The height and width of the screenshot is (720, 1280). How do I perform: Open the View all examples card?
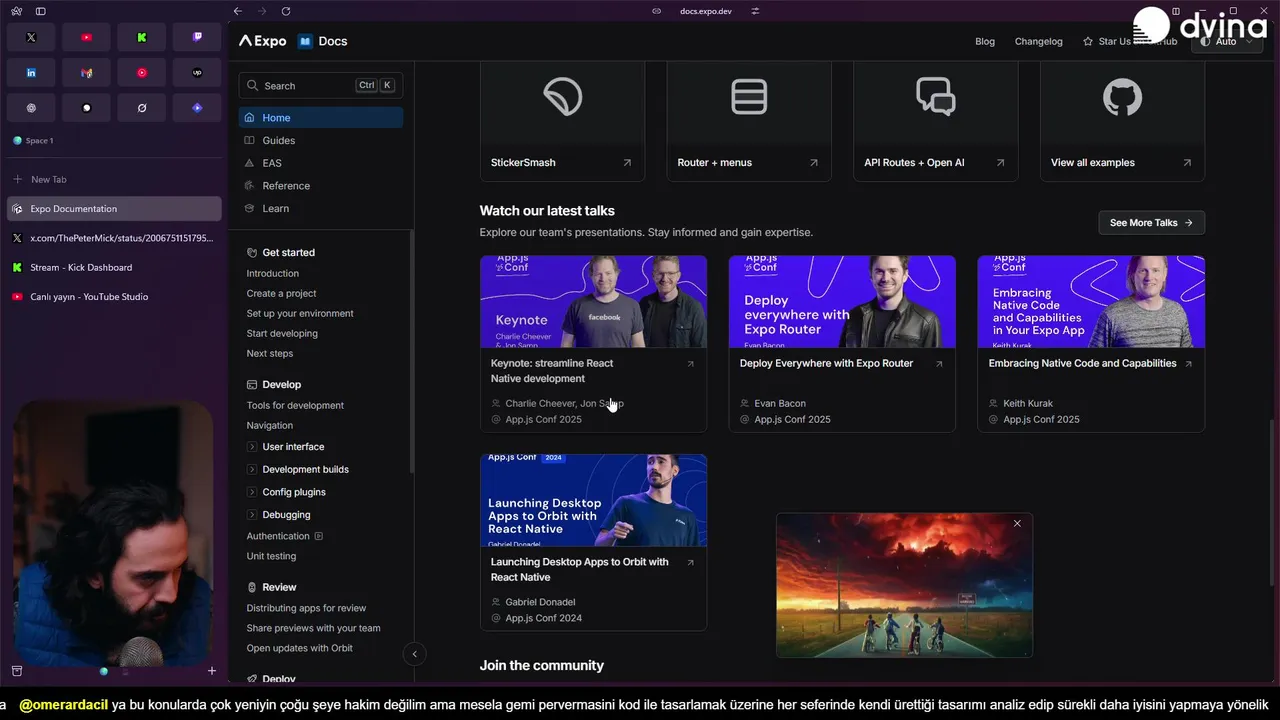click(1122, 120)
